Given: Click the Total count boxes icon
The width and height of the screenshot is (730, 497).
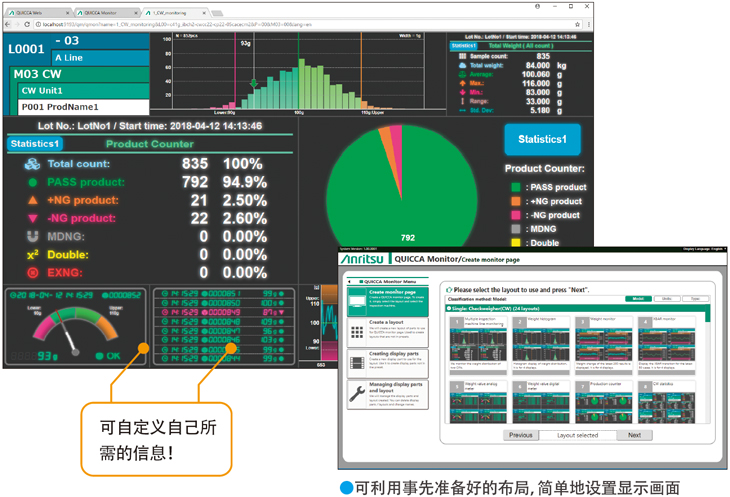Looking at the screenshot, I should [x=33, y=164].
